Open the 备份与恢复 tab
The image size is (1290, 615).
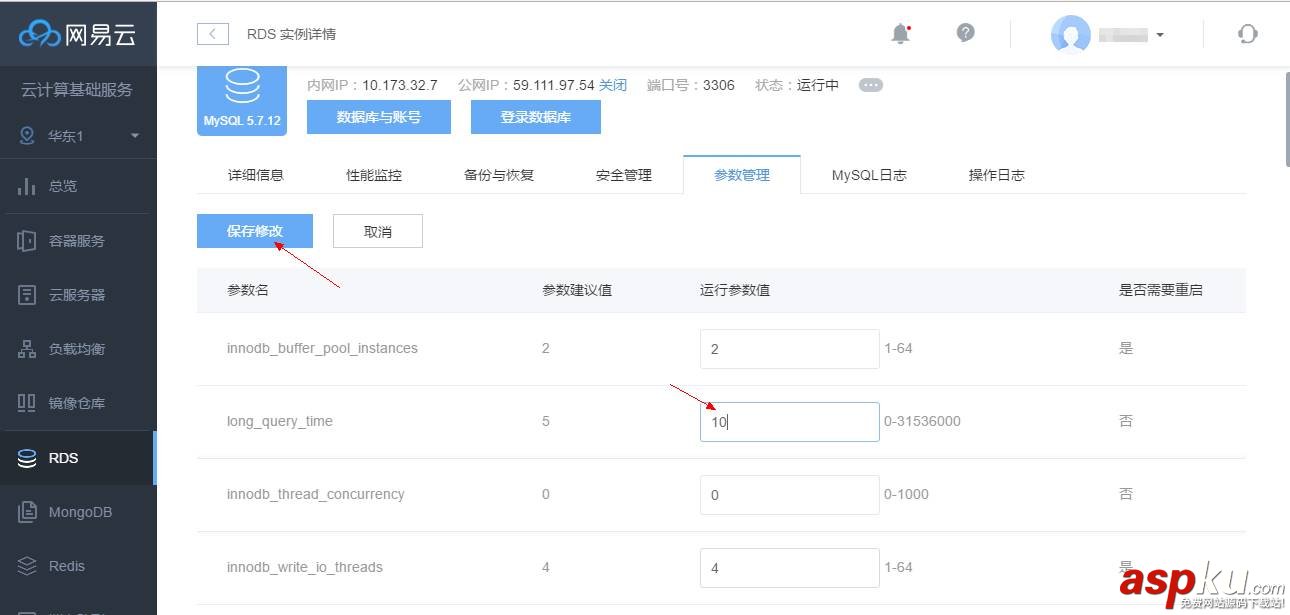click(x=499, y=175)
